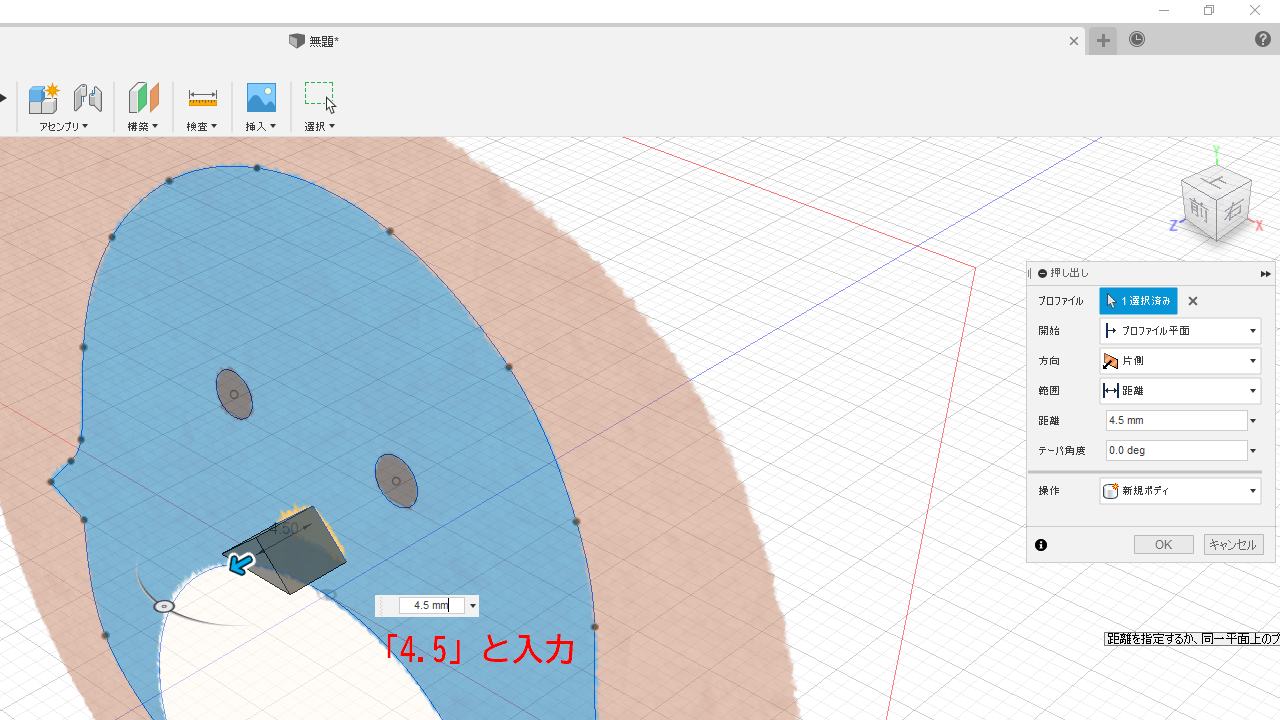The image size is (1280, 720).
Task: Open the 方向 片側 dropdown
Action: tap(1180, 361)
